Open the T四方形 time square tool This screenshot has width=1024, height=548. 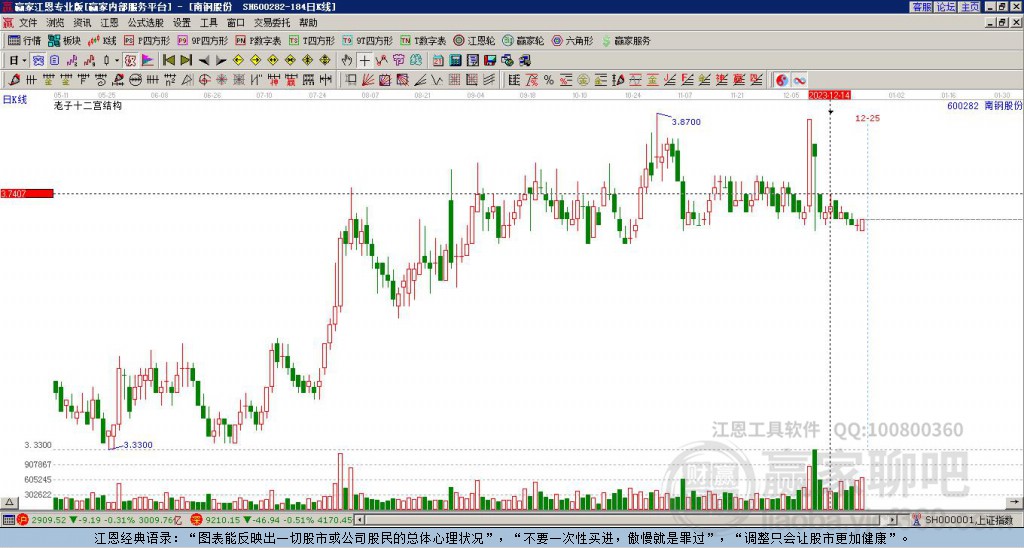coord(311,40)
